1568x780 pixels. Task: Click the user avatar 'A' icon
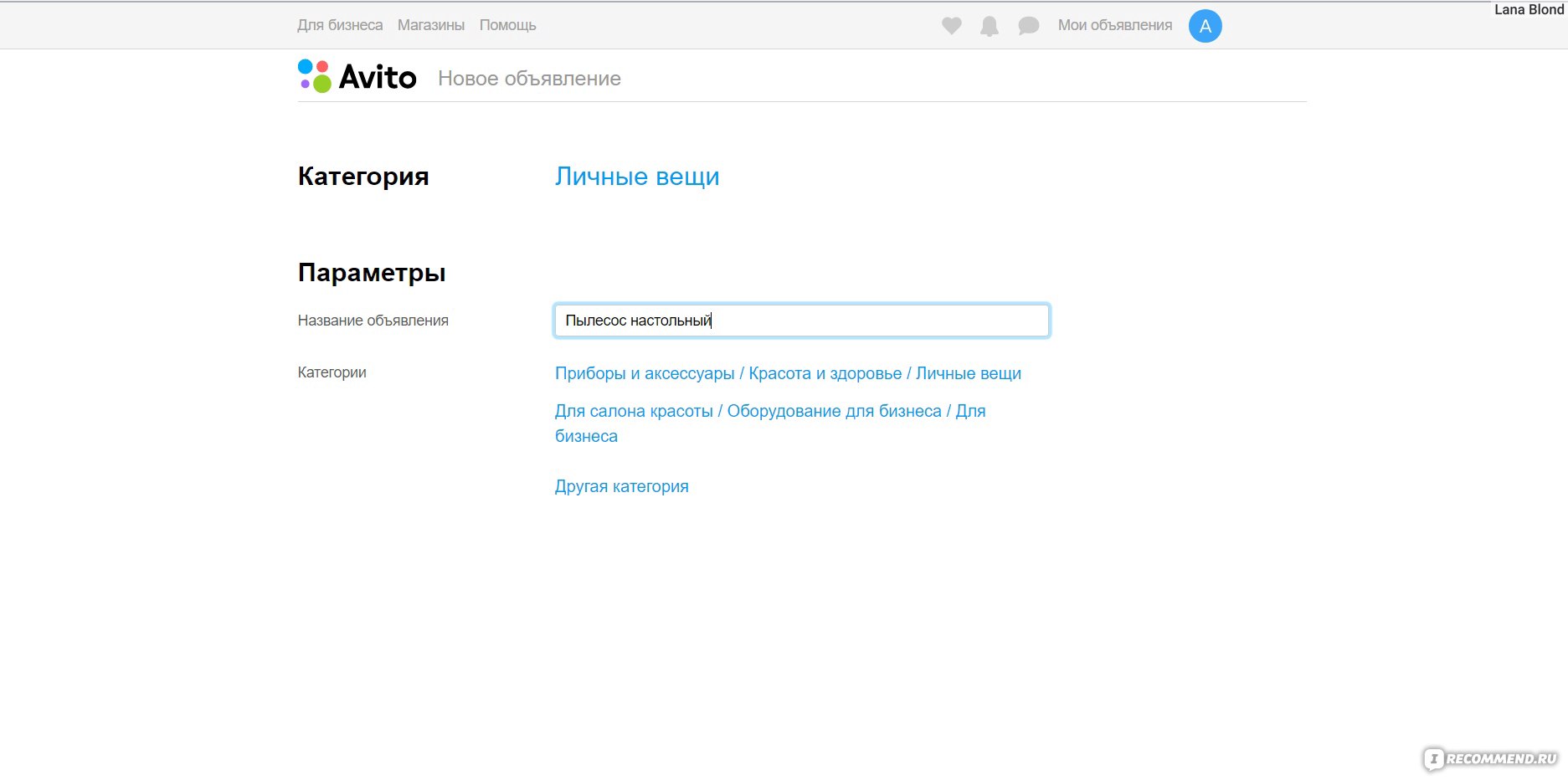[x=1206, y=26]
